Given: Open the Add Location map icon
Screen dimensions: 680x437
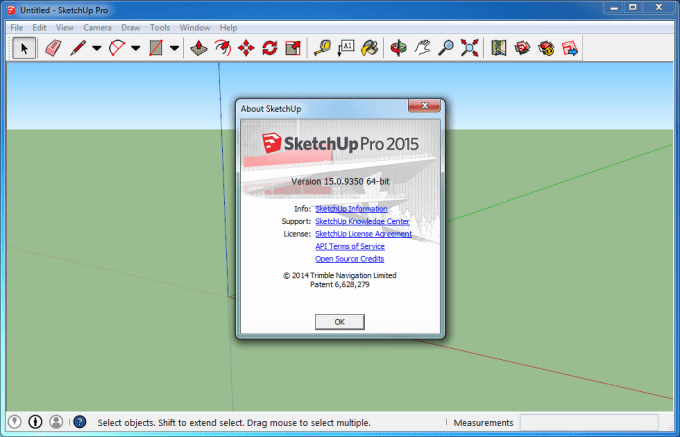Looking at the screenshot, I should [x=499, y=48].
